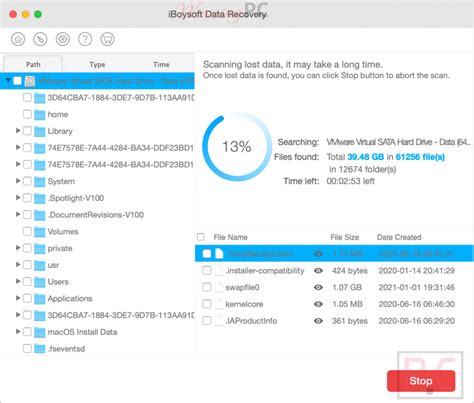This screenshot has height=403, width=474.
Task: Tick the Users folder checkbox
Action: point(27,282)
